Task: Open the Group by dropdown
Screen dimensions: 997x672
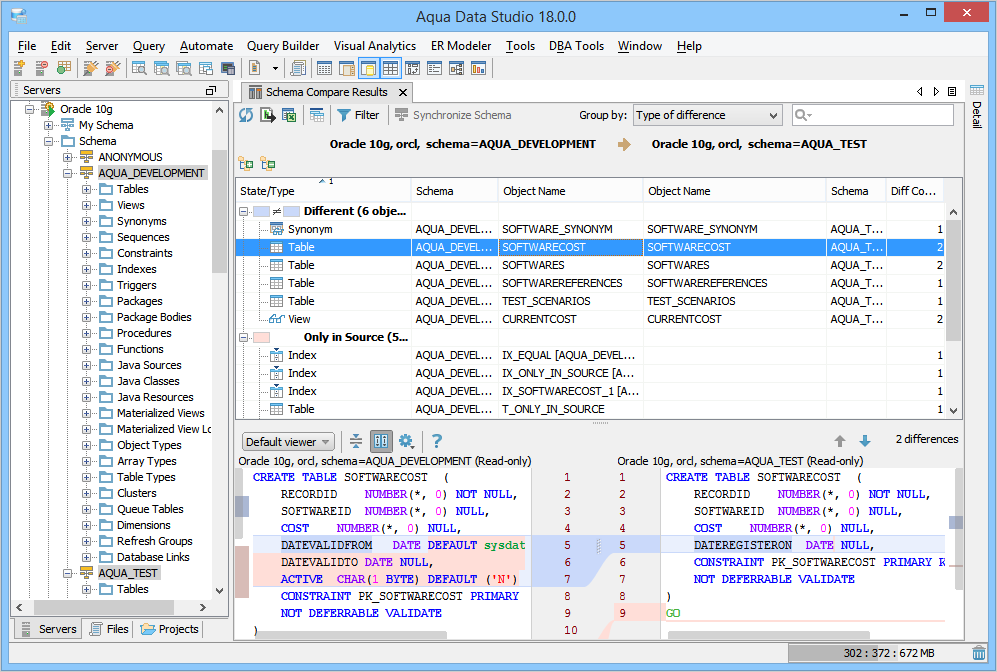Action: coord(707,115)
